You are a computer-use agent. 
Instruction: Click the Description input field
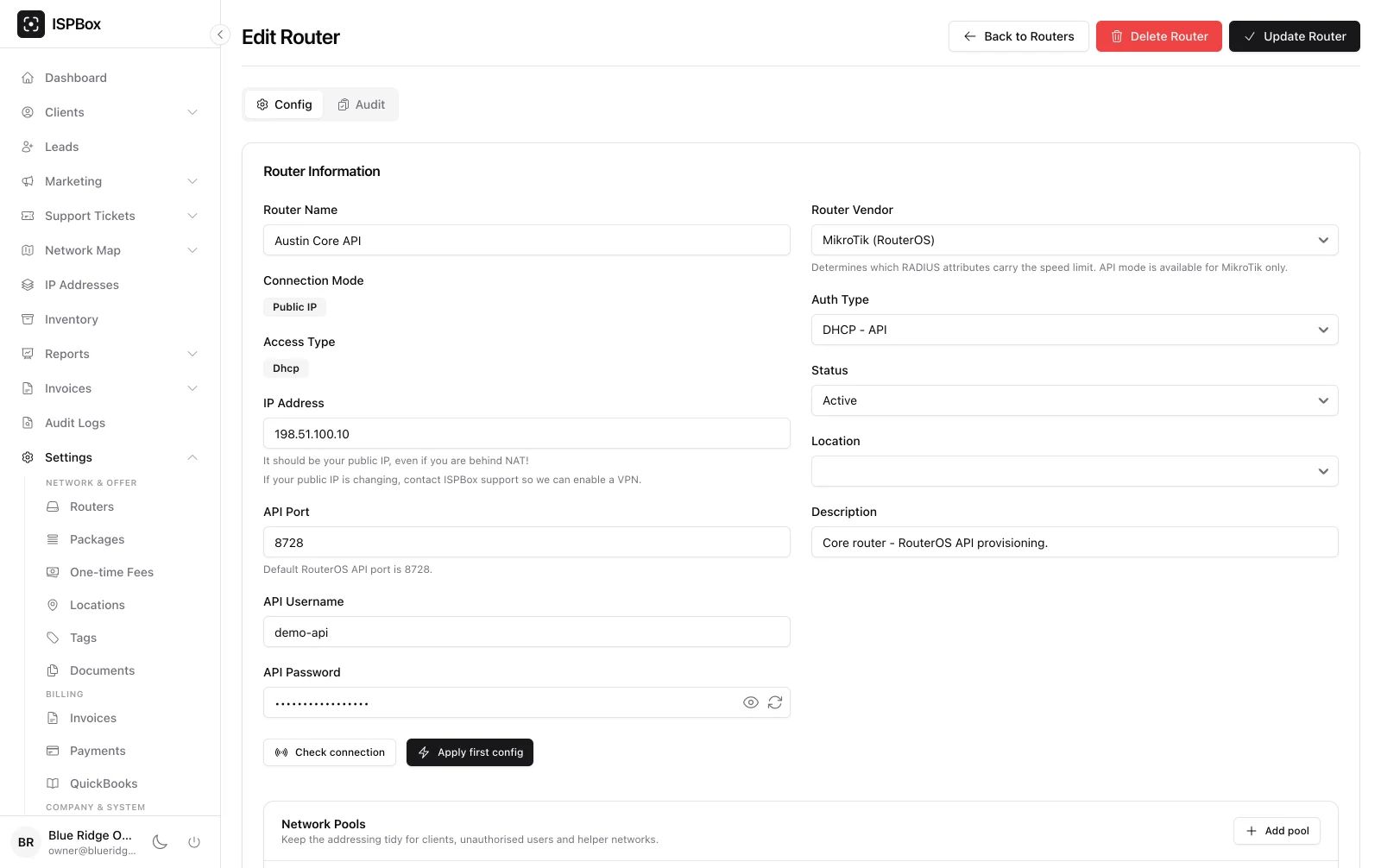click(1075, 542)
